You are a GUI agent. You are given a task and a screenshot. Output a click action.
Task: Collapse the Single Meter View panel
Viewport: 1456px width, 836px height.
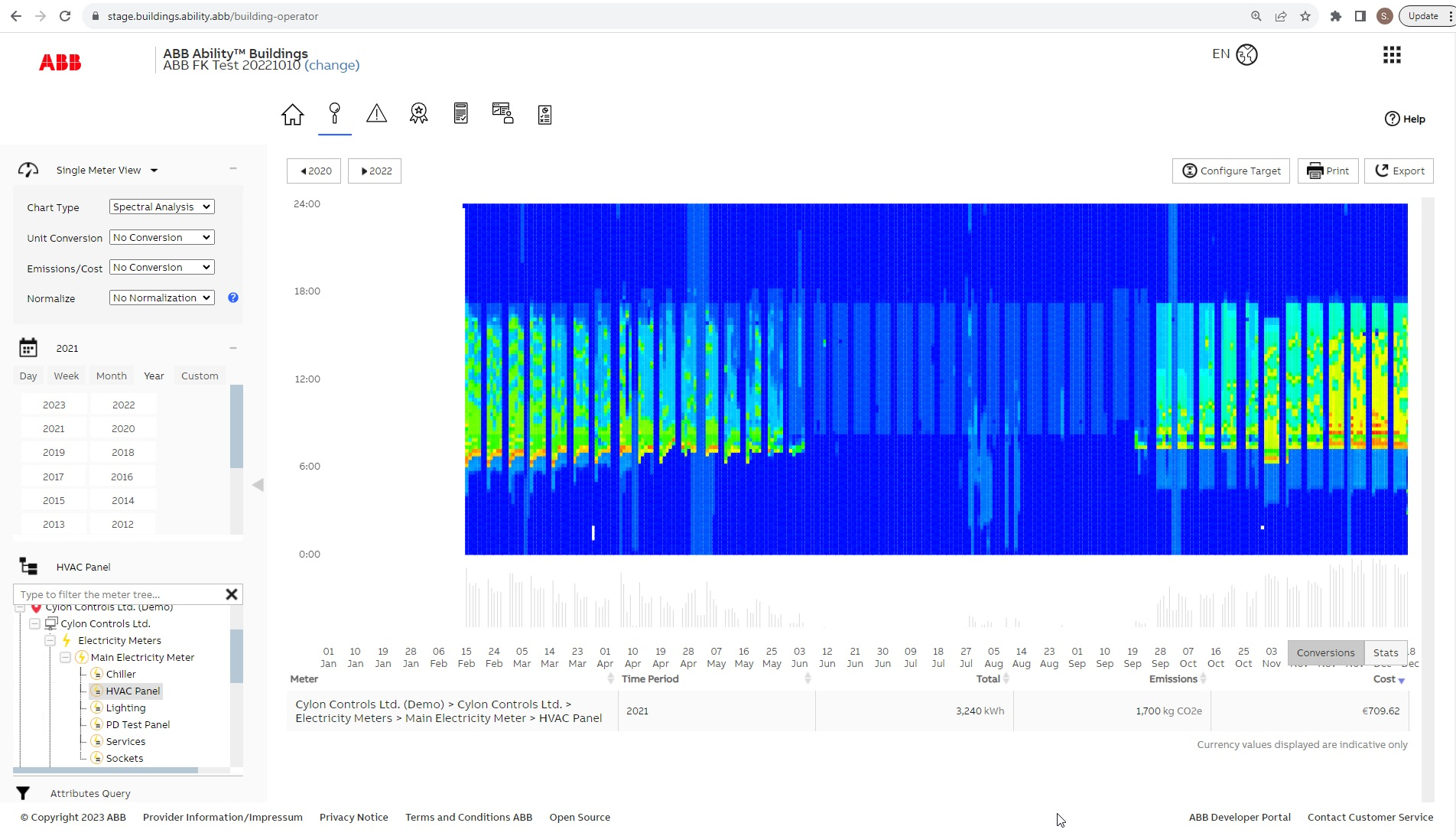pos(233,168)
